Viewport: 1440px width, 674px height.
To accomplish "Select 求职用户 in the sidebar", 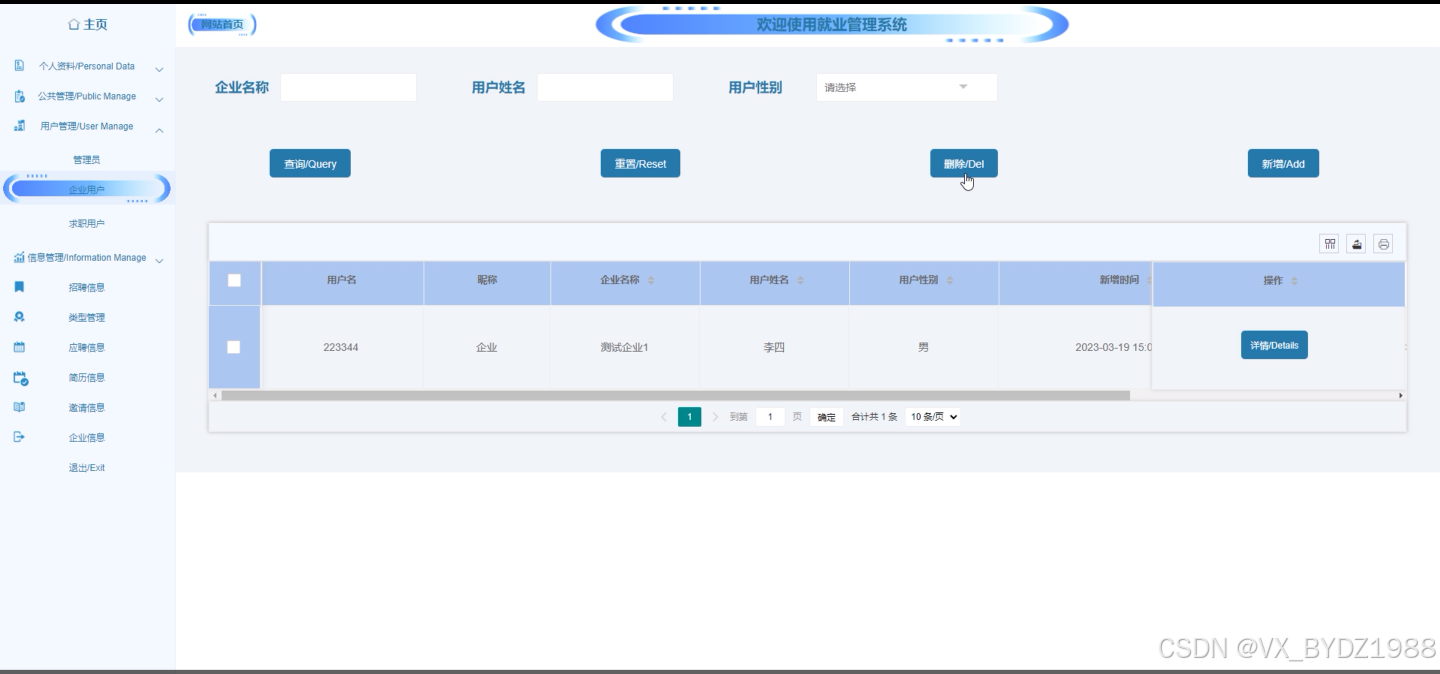I will (x=87, y=224).
